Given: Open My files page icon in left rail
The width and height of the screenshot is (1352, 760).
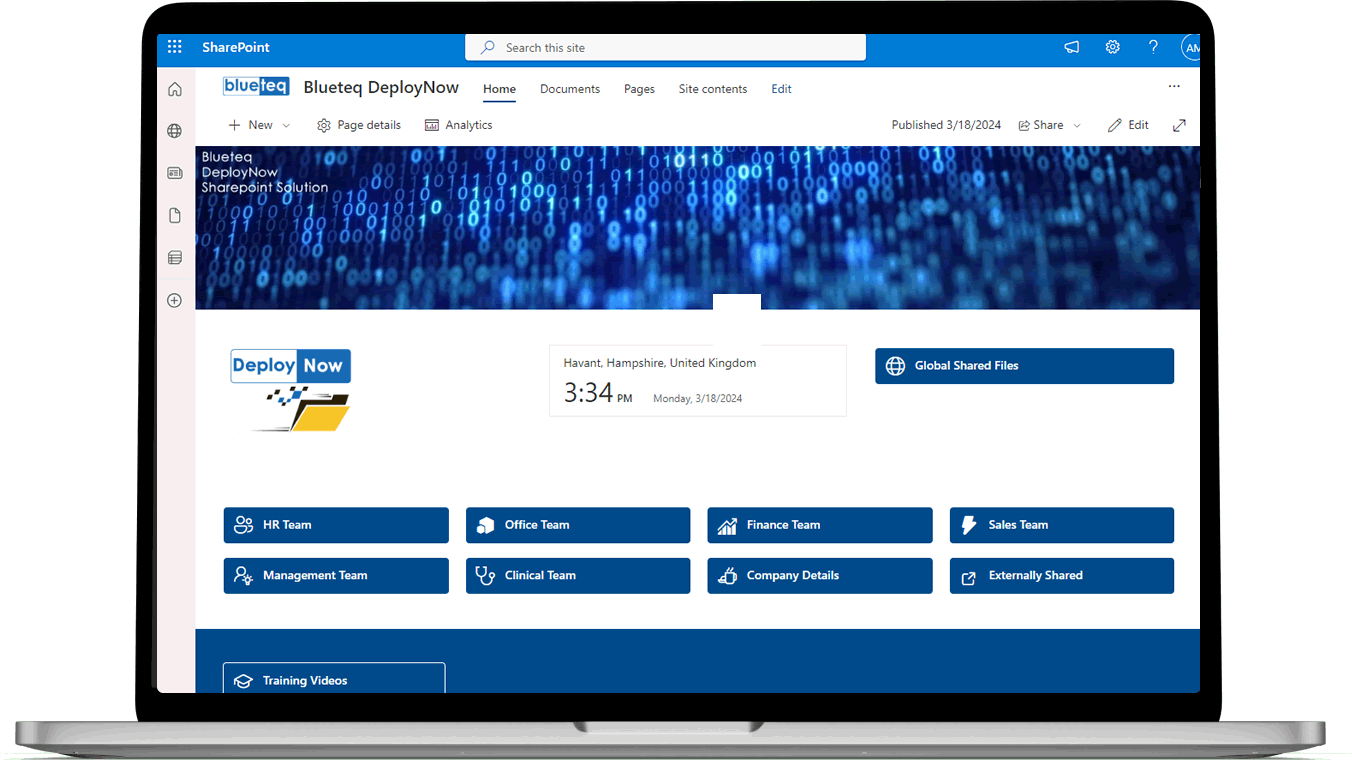Looking at the screenshot, I should pyautogui.click(x=175, y=216).
